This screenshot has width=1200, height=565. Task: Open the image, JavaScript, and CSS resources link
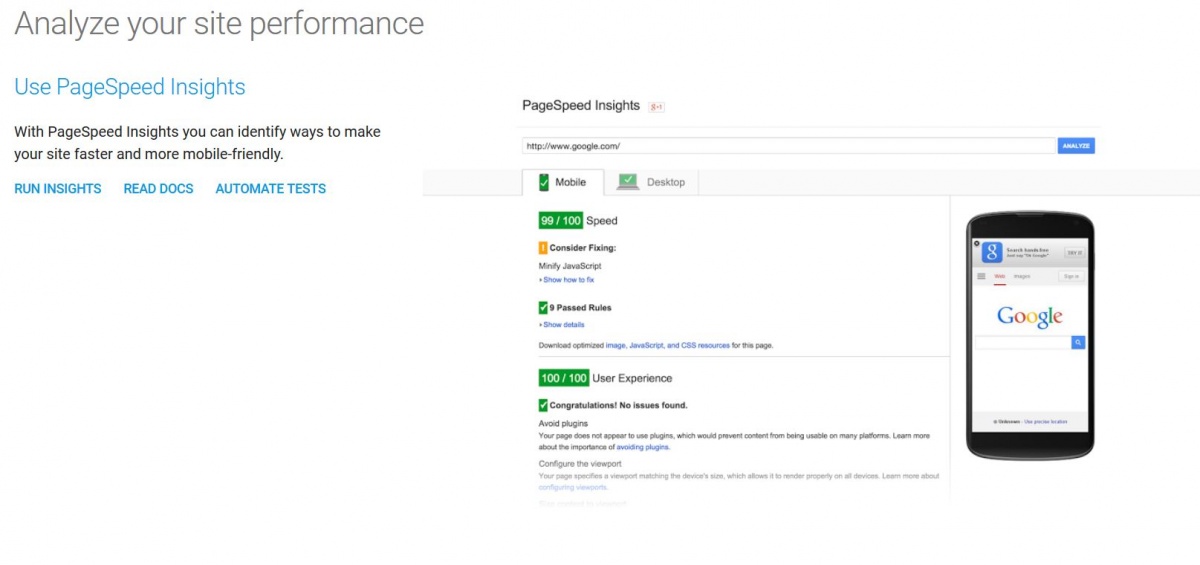click(668, 345)
